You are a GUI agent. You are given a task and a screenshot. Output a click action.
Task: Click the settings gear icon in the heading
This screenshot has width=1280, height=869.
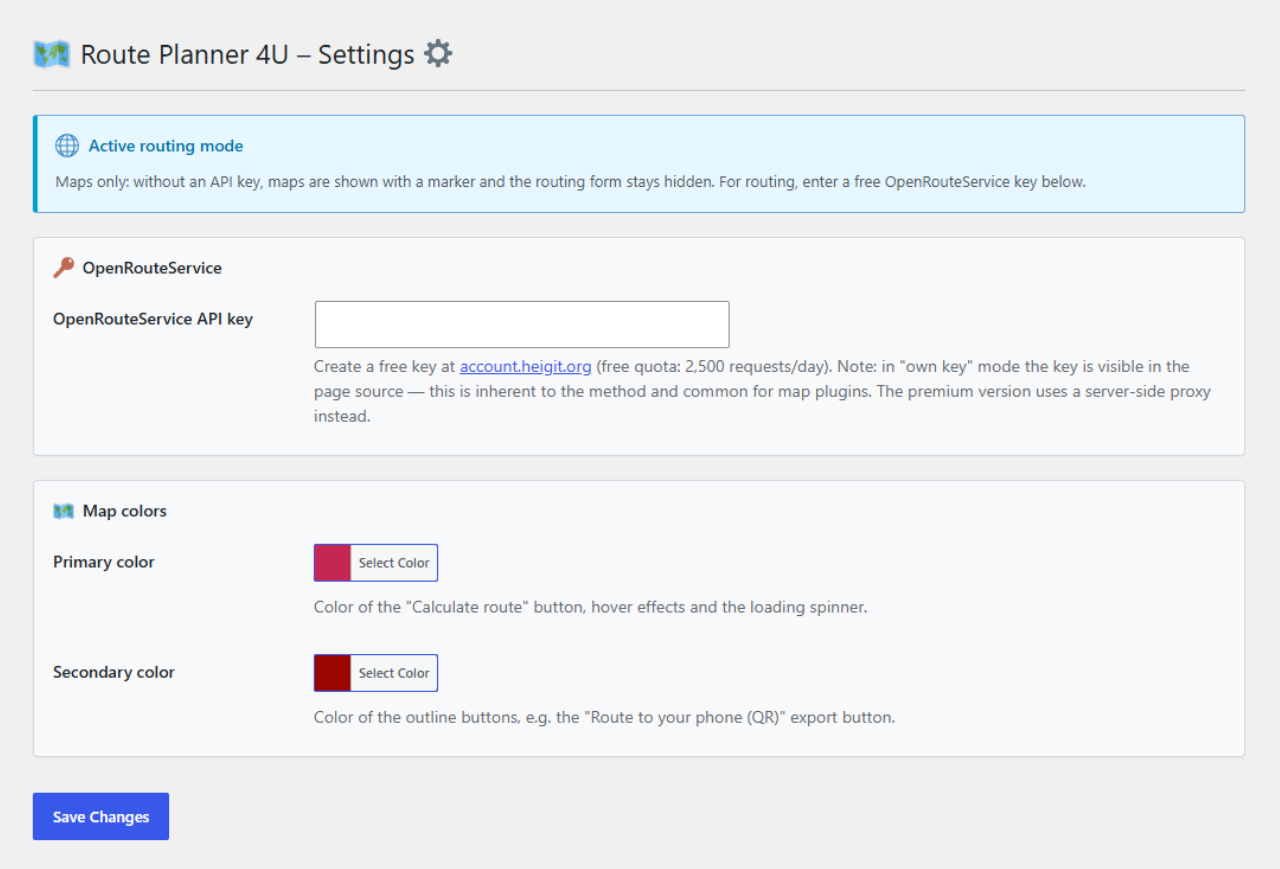pos(438,53)
